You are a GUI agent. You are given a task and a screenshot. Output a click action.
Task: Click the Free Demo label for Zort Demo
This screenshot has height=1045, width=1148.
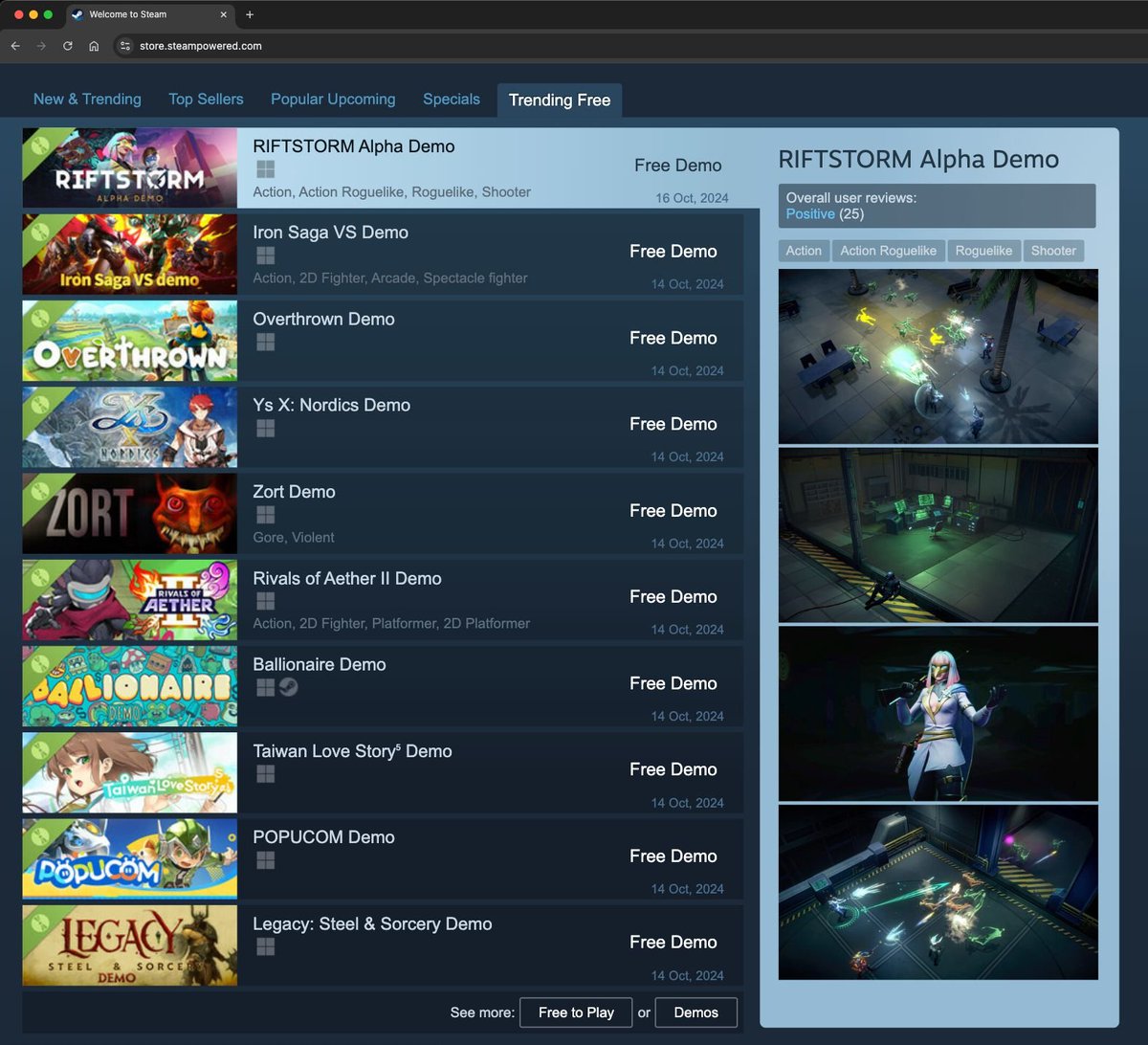673,511
